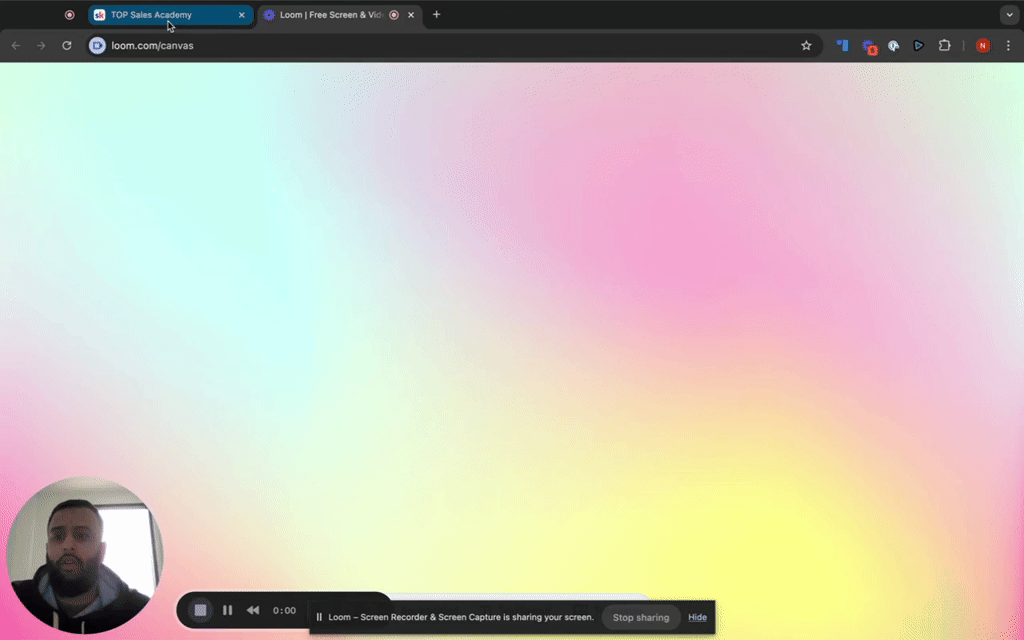
Task: Close the Loom tab
Action: [411, 14]
